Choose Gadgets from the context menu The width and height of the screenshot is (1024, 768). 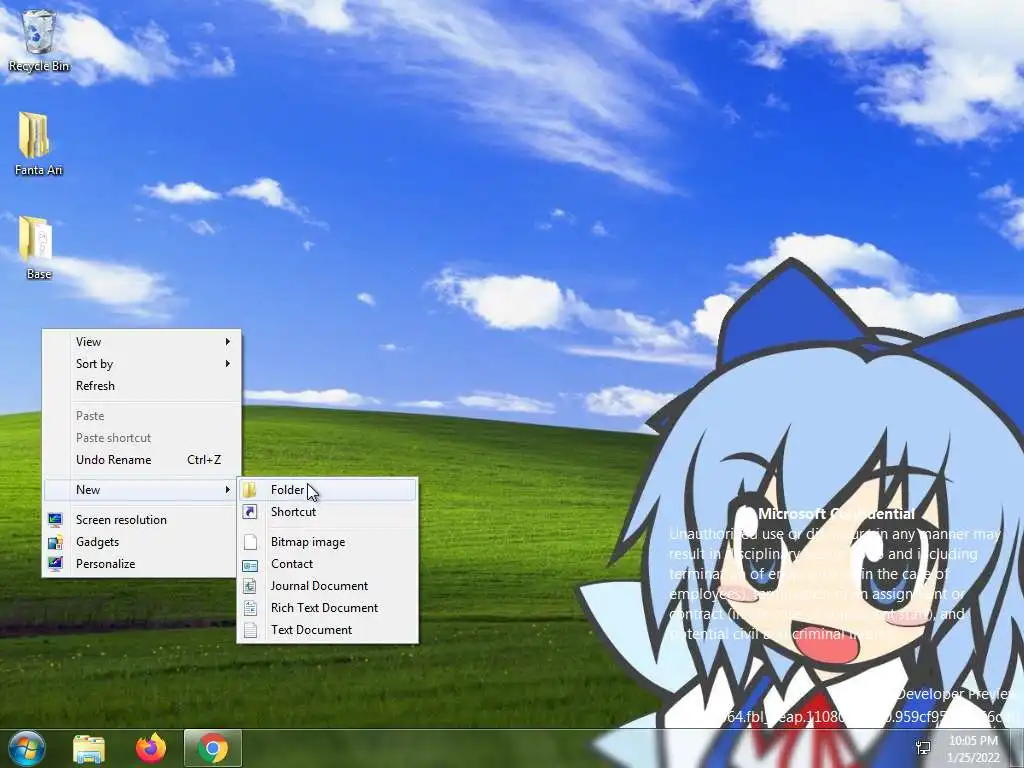point(142,542)
